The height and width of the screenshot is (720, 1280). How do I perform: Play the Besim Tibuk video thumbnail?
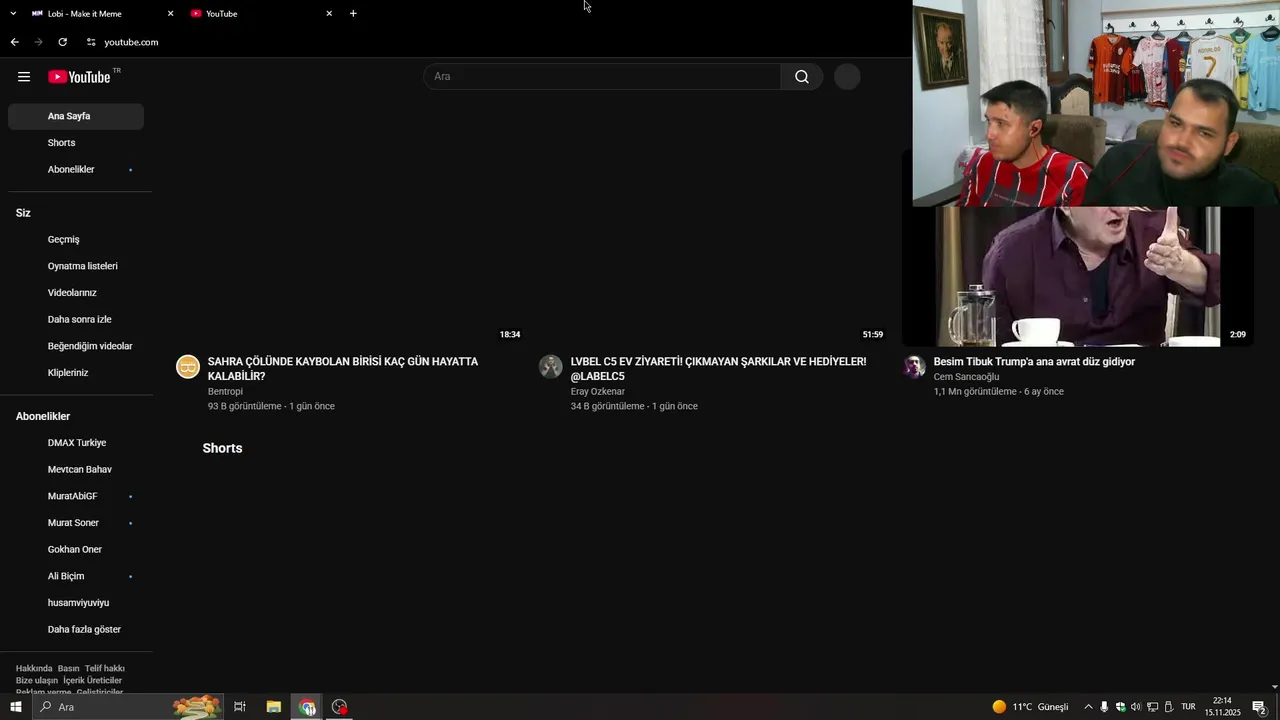[1078, 276]
